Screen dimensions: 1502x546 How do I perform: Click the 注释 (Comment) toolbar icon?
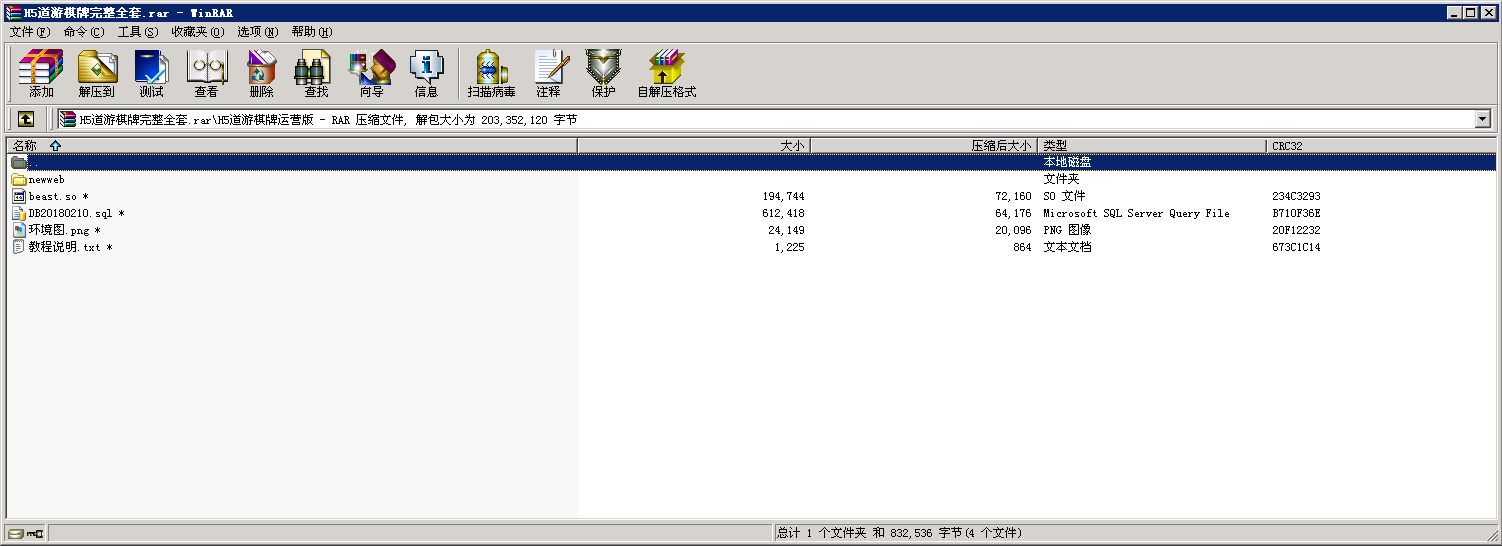tap(548, 74)
